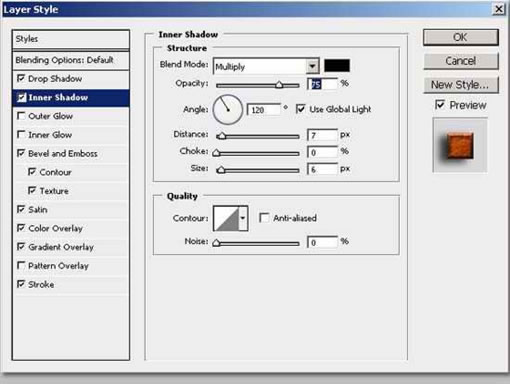Click the Cancel button

(461, 61)
